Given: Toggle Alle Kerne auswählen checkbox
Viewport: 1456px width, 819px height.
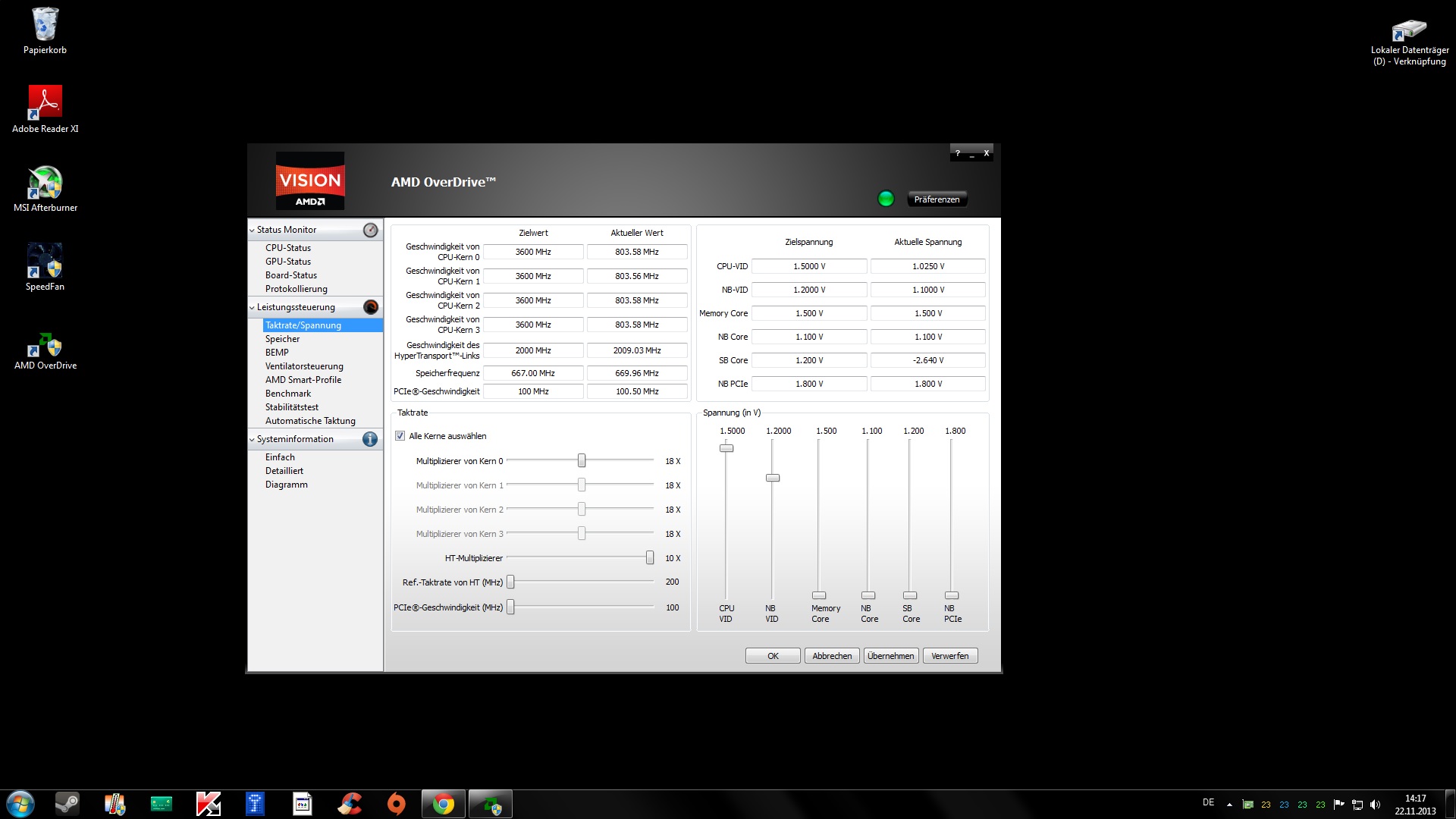Looking at the screenshot, I should click(x=400, y=436).
